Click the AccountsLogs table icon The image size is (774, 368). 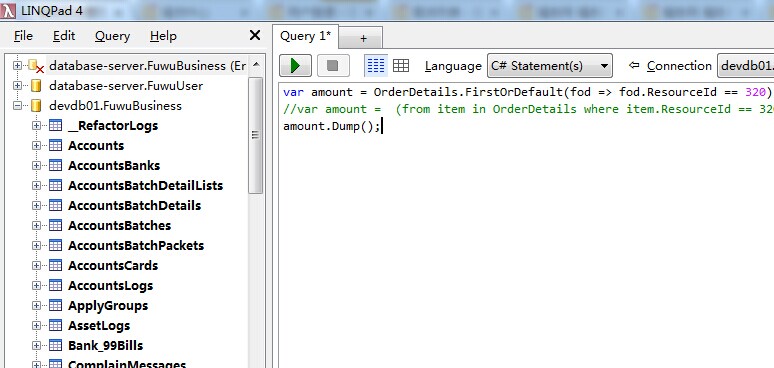[55, 286]
